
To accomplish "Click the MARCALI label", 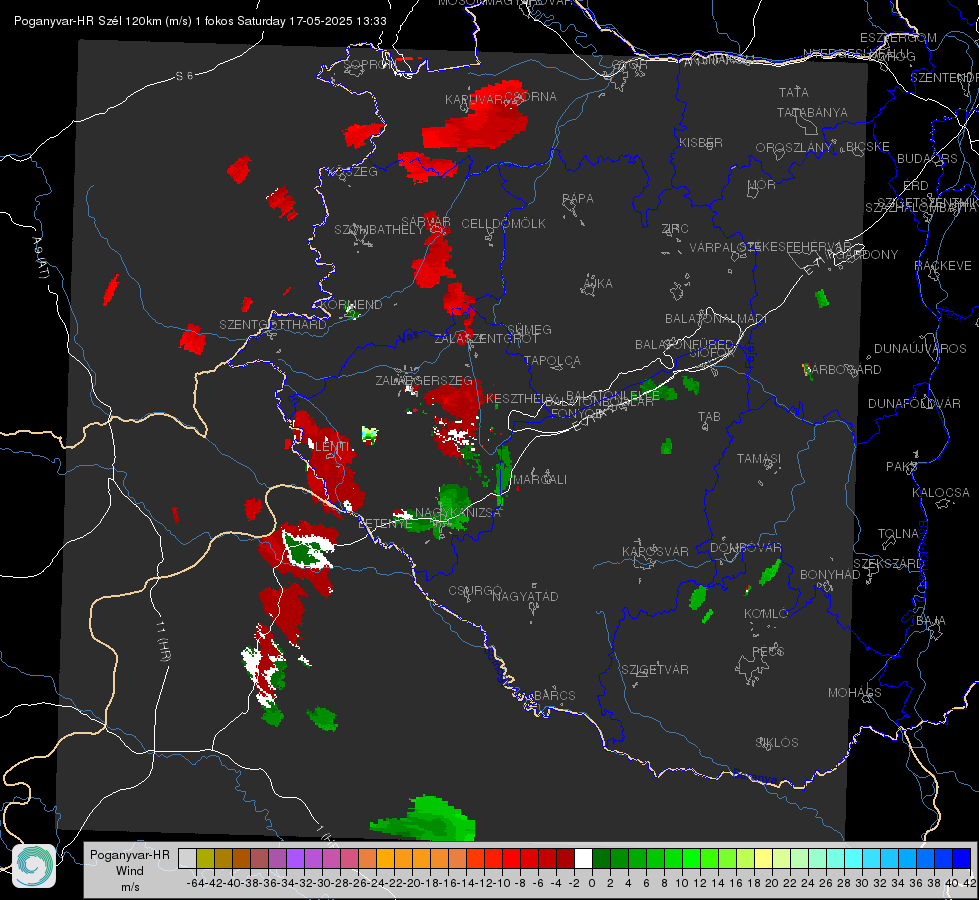I will click(x=539, y=480).
